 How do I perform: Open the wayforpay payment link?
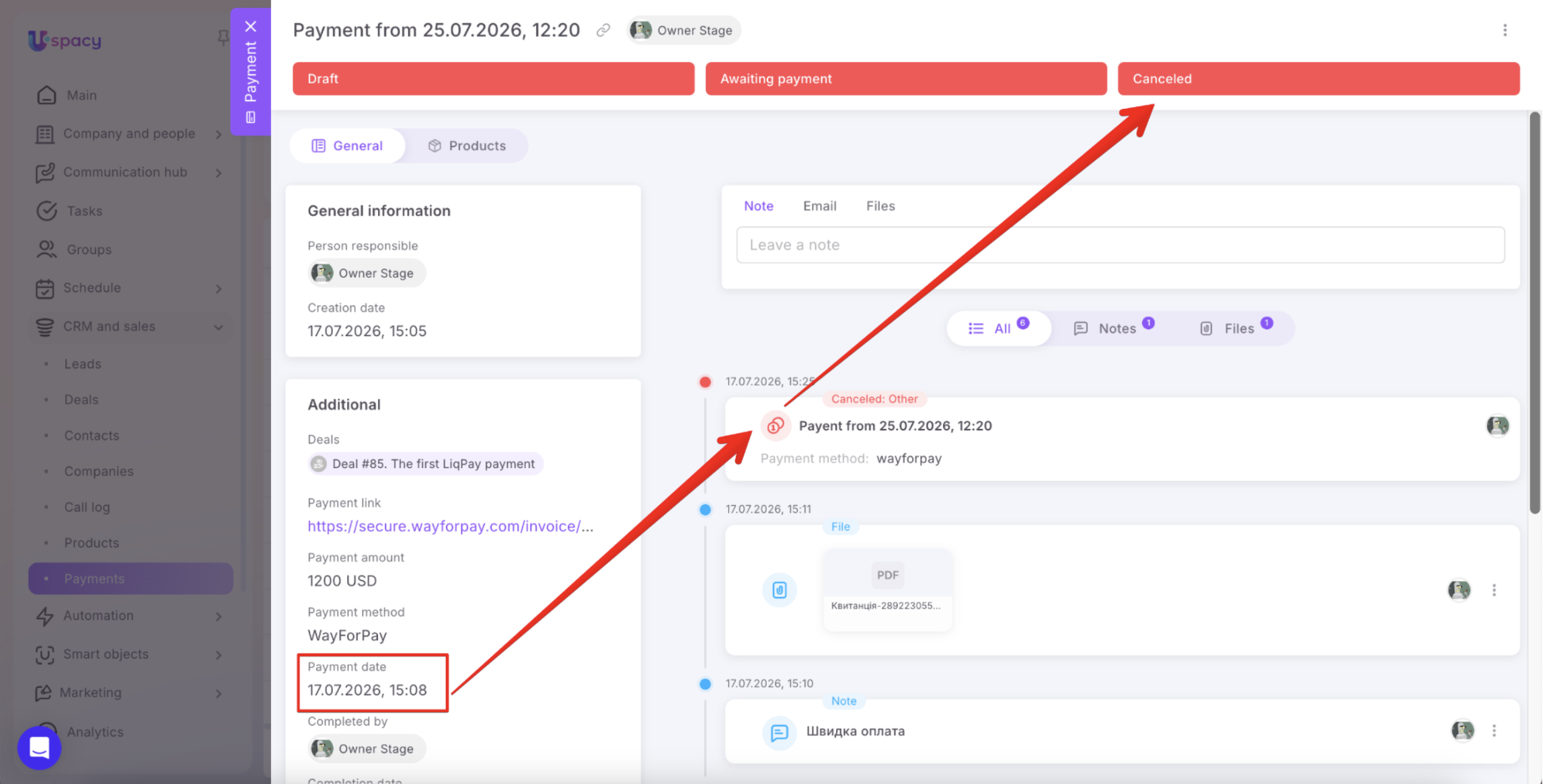coord(451,526)
